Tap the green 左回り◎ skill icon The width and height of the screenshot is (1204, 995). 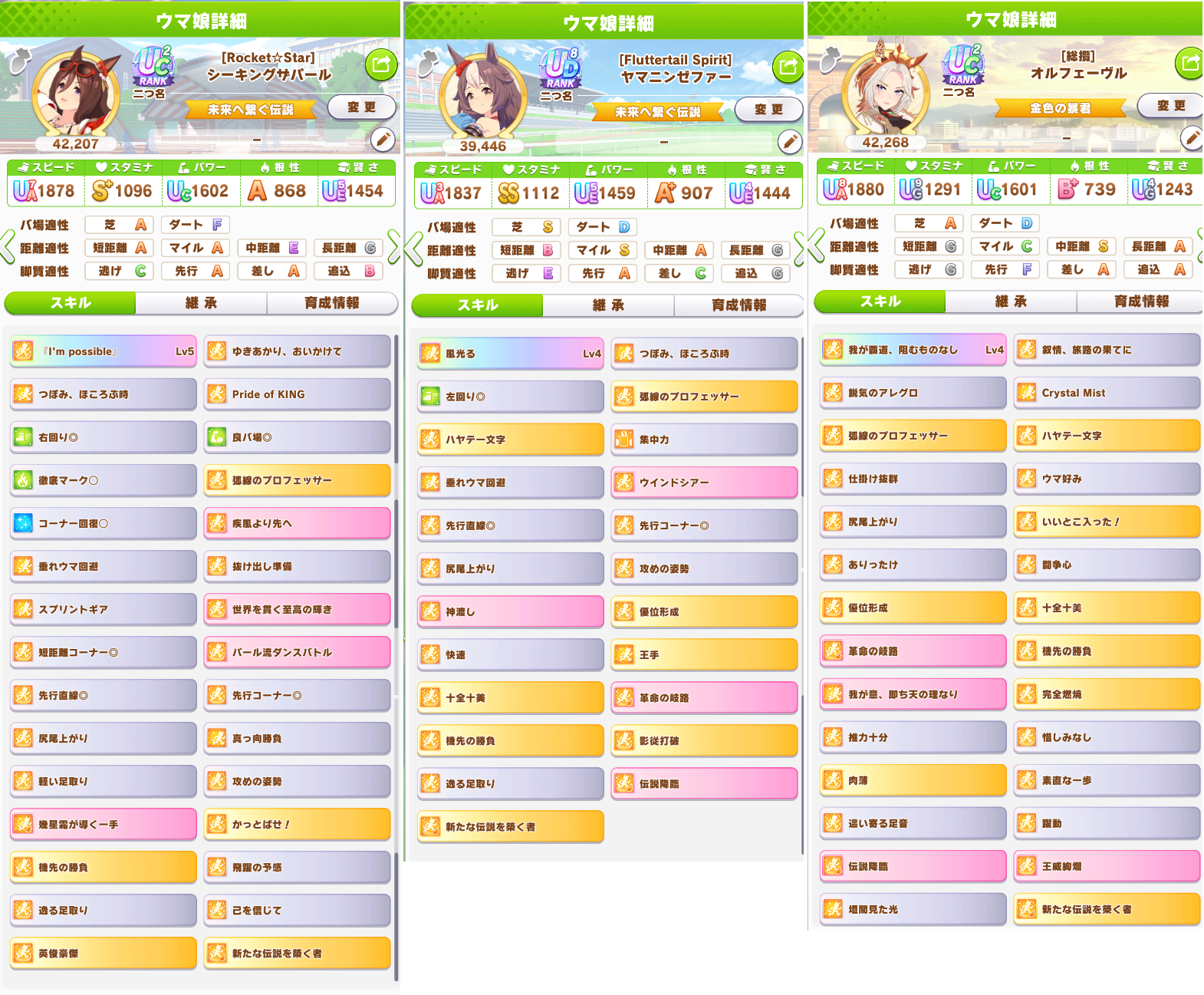(430, 397)
